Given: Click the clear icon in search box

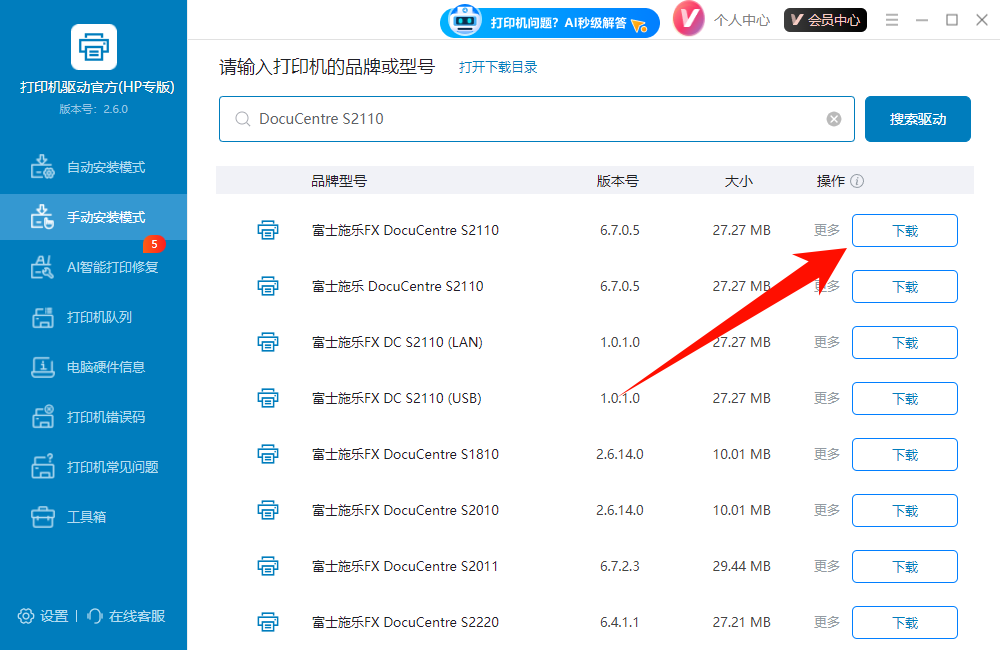Looking at the screenshot, I should tap(834, 119).
